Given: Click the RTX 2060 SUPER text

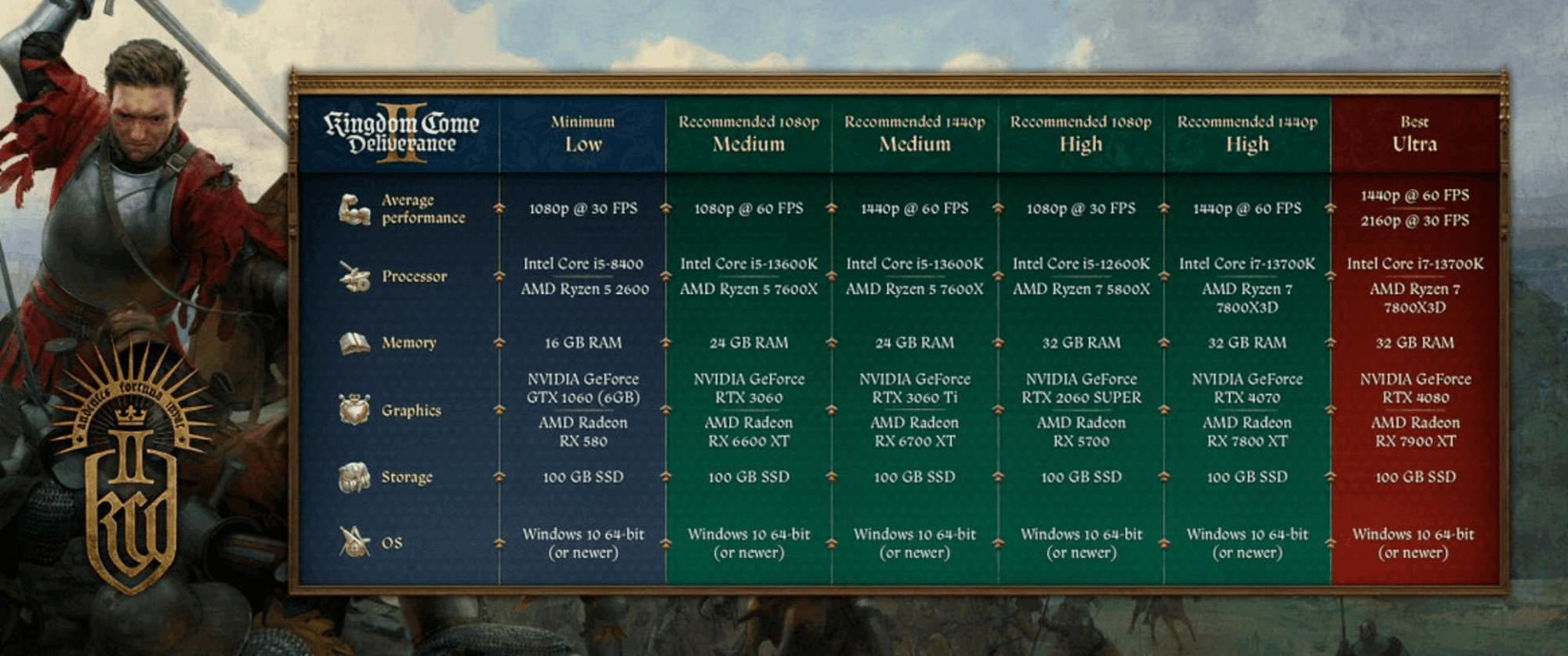Looking at the screenshot, I should coord(1081,397).
